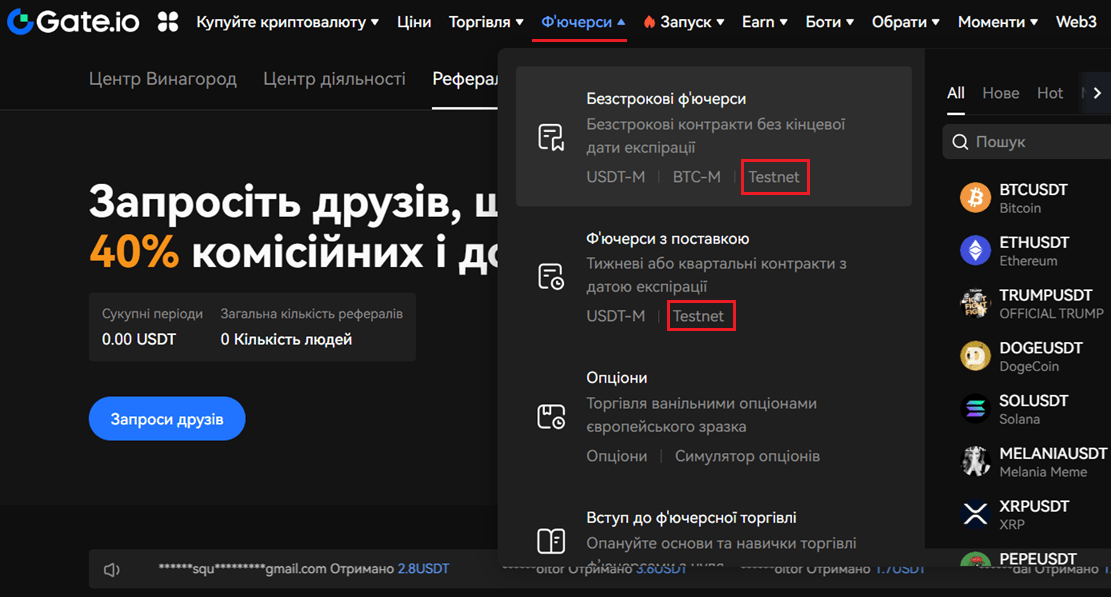Click the Ethereum coin icon

975,251
